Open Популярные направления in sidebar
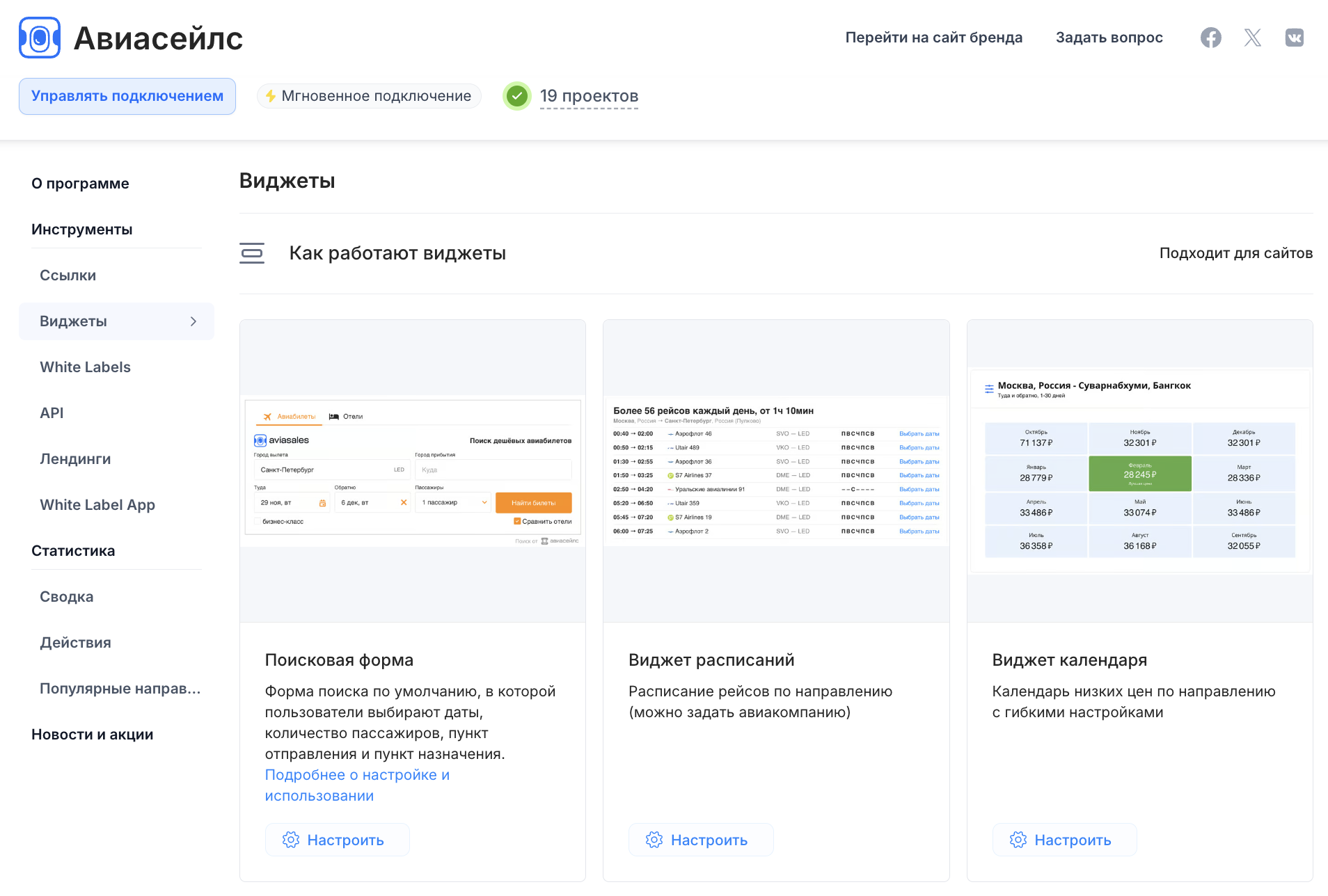This screenshot has height=896, width=1328. pyautogui.click(x=120, y=689)
